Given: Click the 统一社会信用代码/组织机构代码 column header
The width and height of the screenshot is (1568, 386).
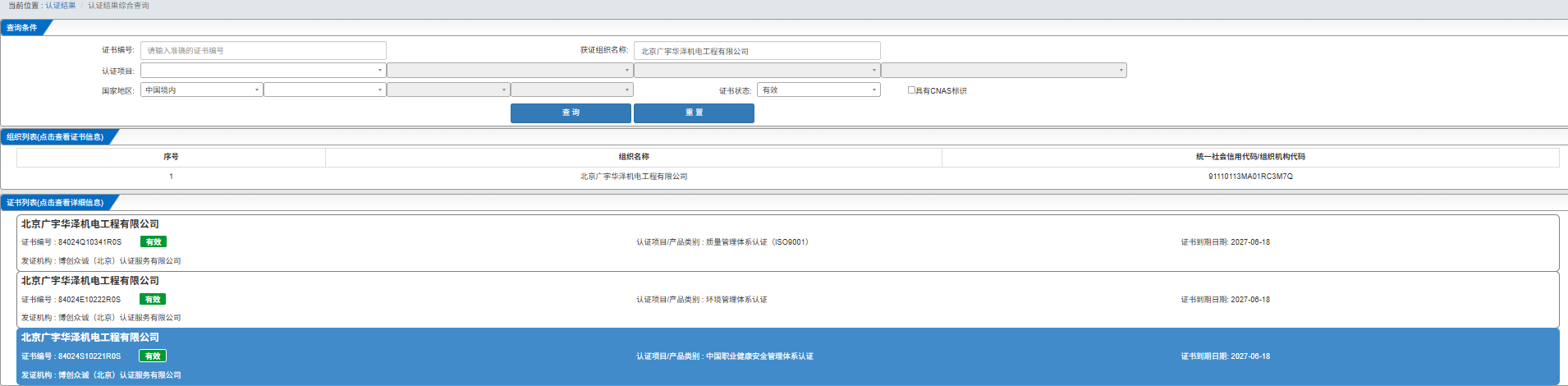Looking at the screenshot, I should tap(1250, 157).
